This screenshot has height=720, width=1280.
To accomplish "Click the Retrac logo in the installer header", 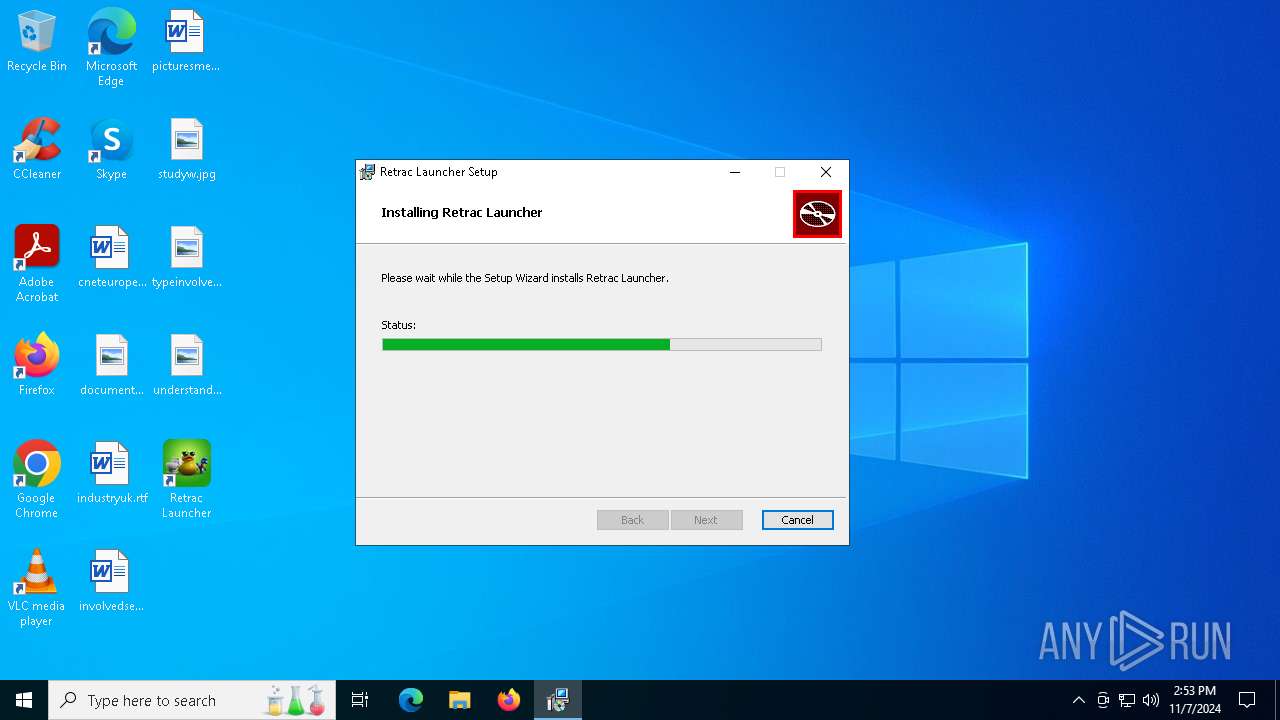I will tap(817, 214).
